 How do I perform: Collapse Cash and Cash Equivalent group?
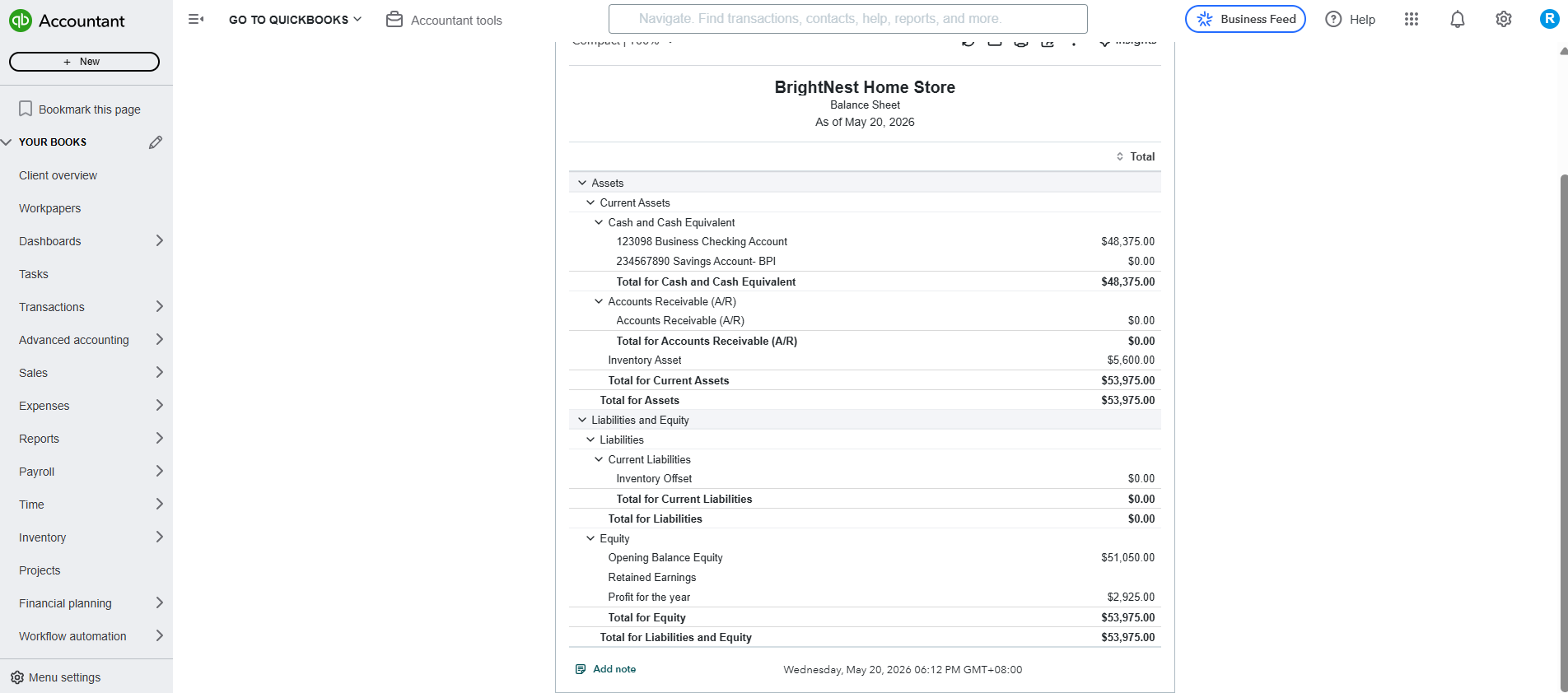[x=599, y=222]
